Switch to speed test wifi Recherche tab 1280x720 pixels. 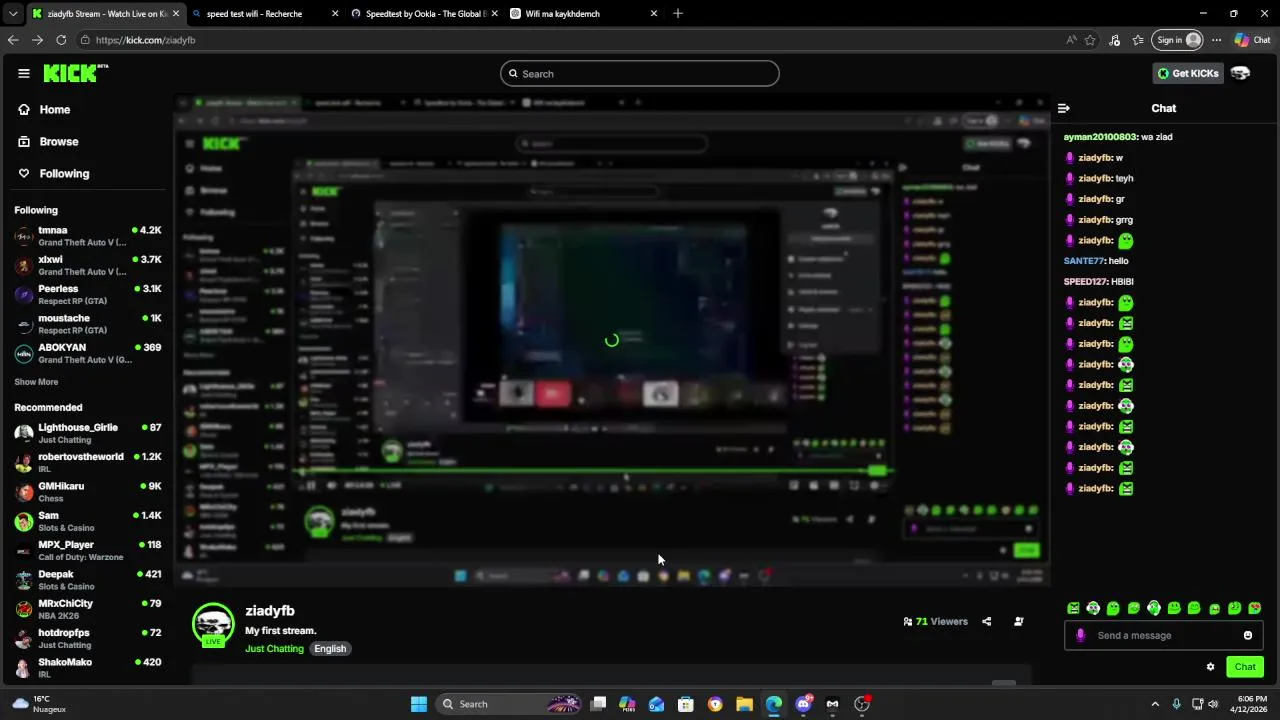tap(263, 14)
